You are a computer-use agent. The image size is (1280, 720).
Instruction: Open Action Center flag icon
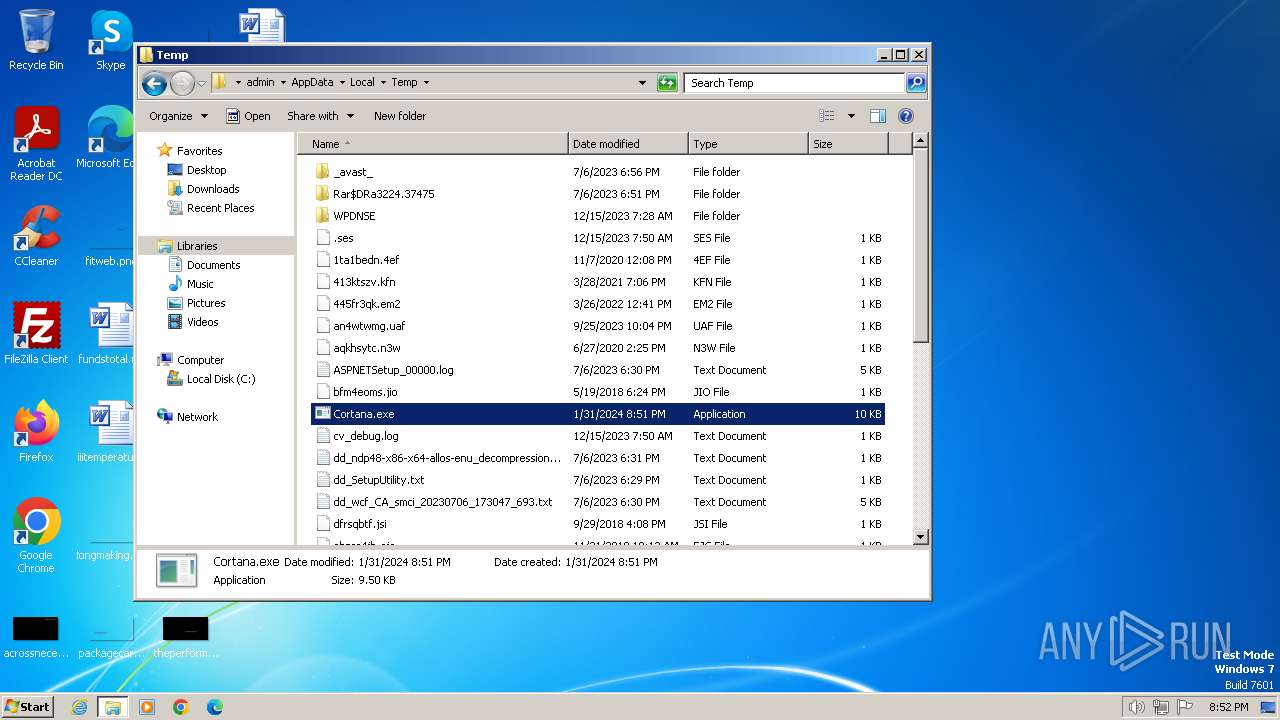1185,707
